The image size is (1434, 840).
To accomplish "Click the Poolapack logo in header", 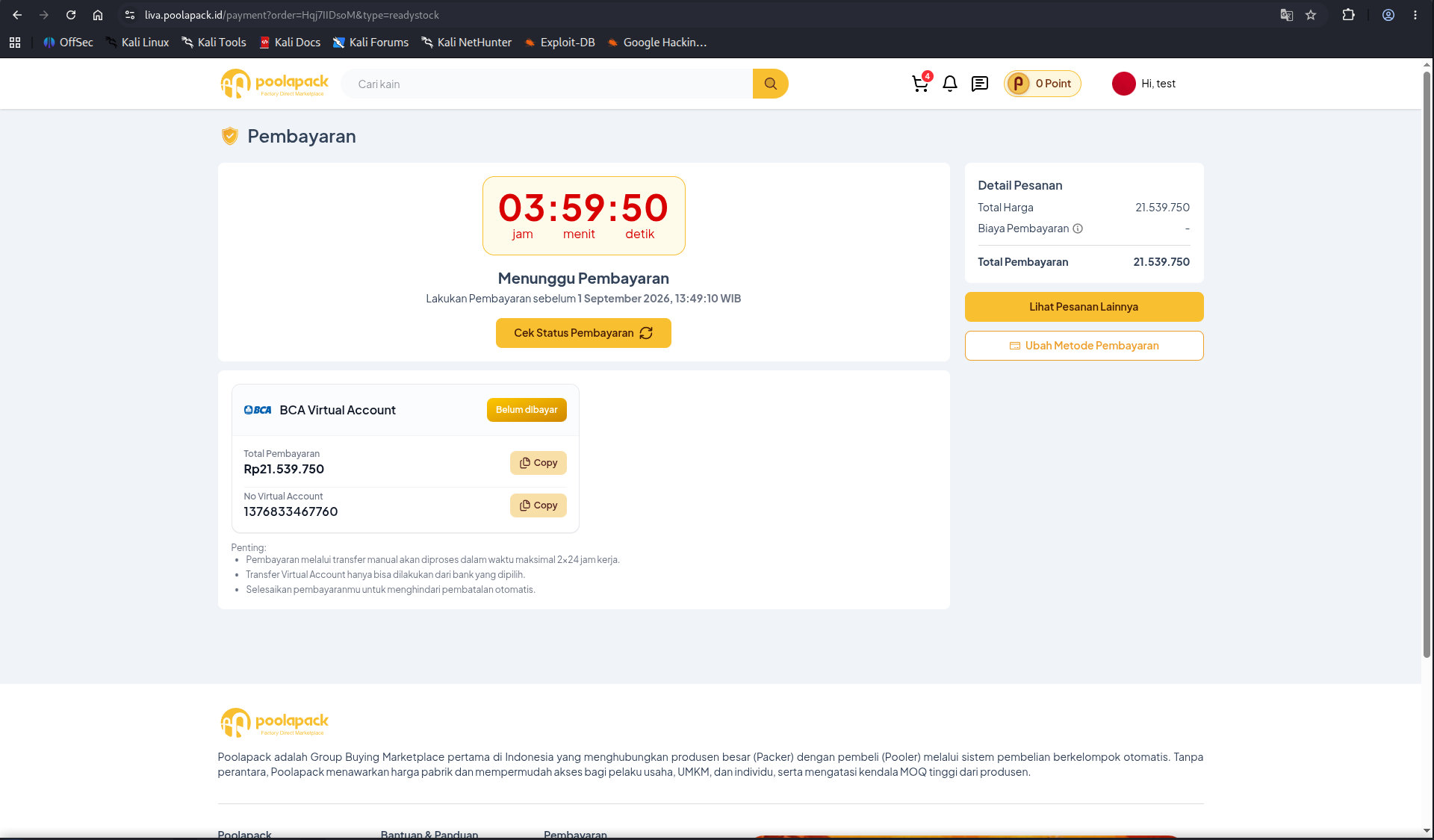I will point(274,84).
